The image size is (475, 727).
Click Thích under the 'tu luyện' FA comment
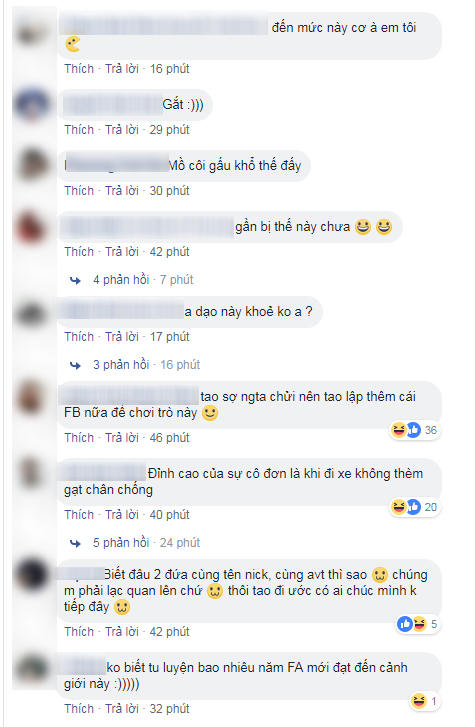pyautogui.click(x=79, y=708)
